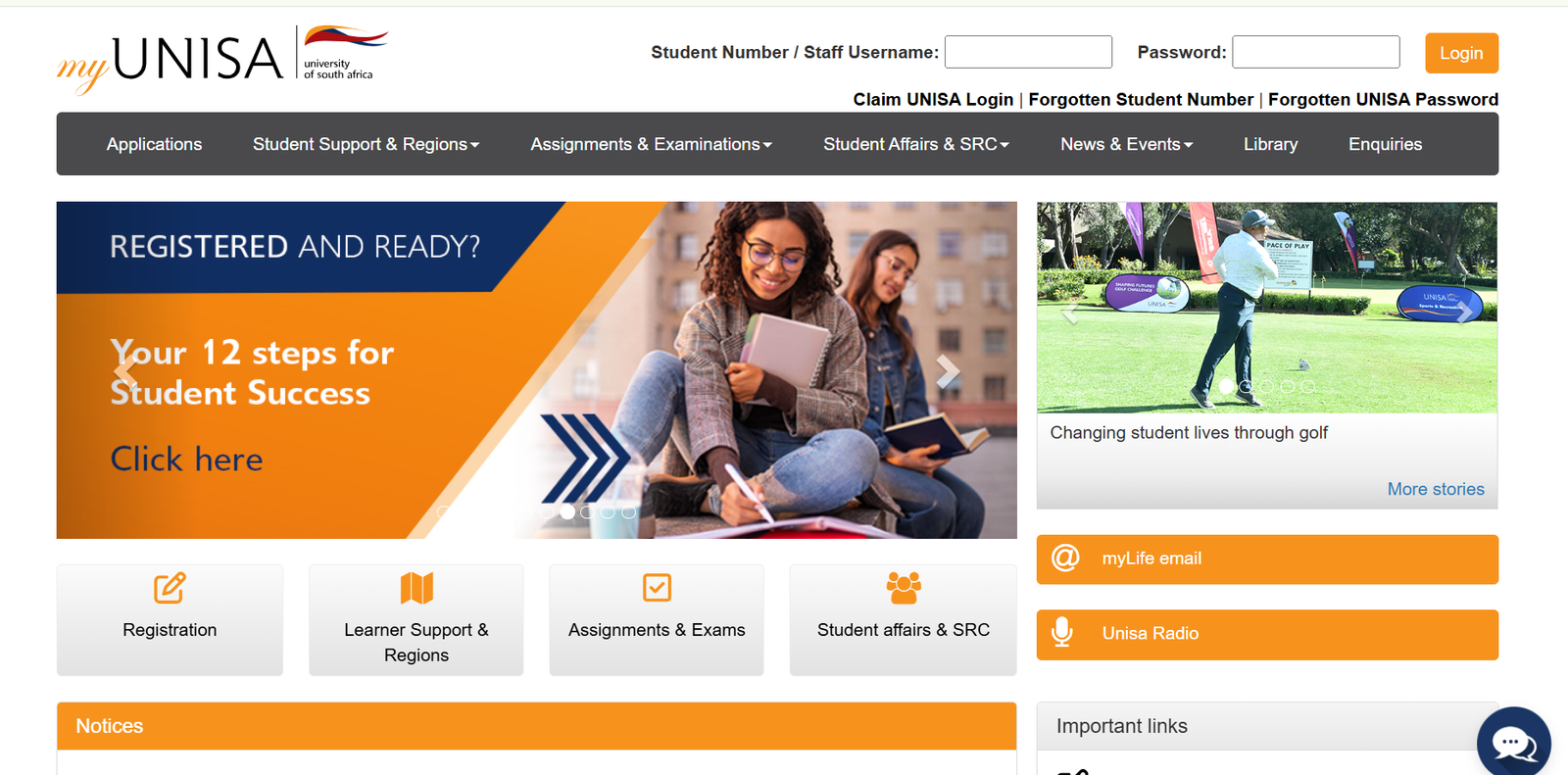Open the Applications menu item
Image resolution: width=1568 pixels, height=775 pixels.
coord(154,144)
